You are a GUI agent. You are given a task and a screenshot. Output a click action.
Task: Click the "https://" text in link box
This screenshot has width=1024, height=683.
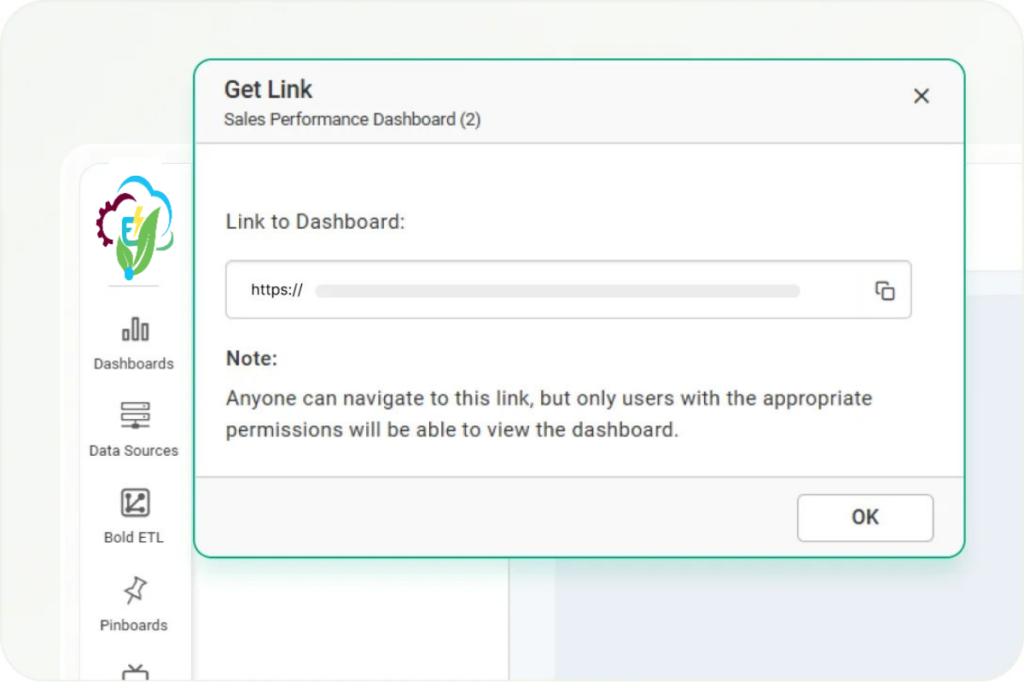point(277,290)
